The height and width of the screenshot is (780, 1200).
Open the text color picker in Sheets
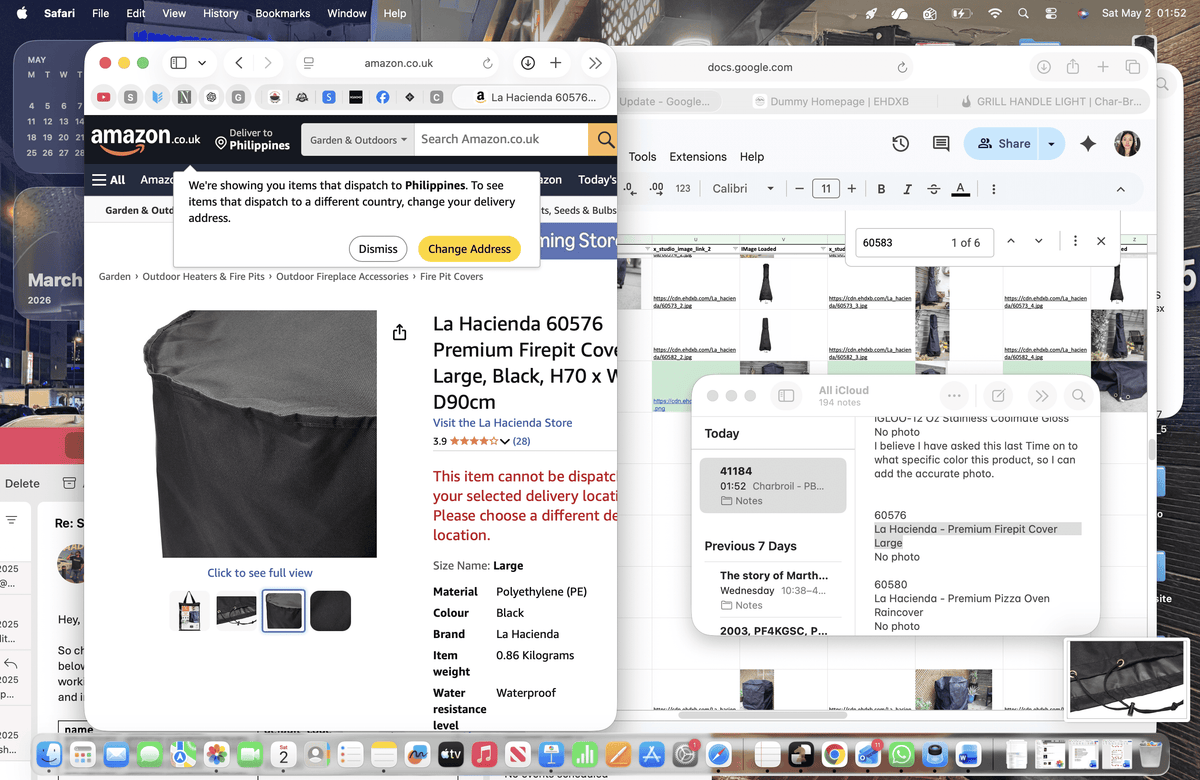[960, 189]
